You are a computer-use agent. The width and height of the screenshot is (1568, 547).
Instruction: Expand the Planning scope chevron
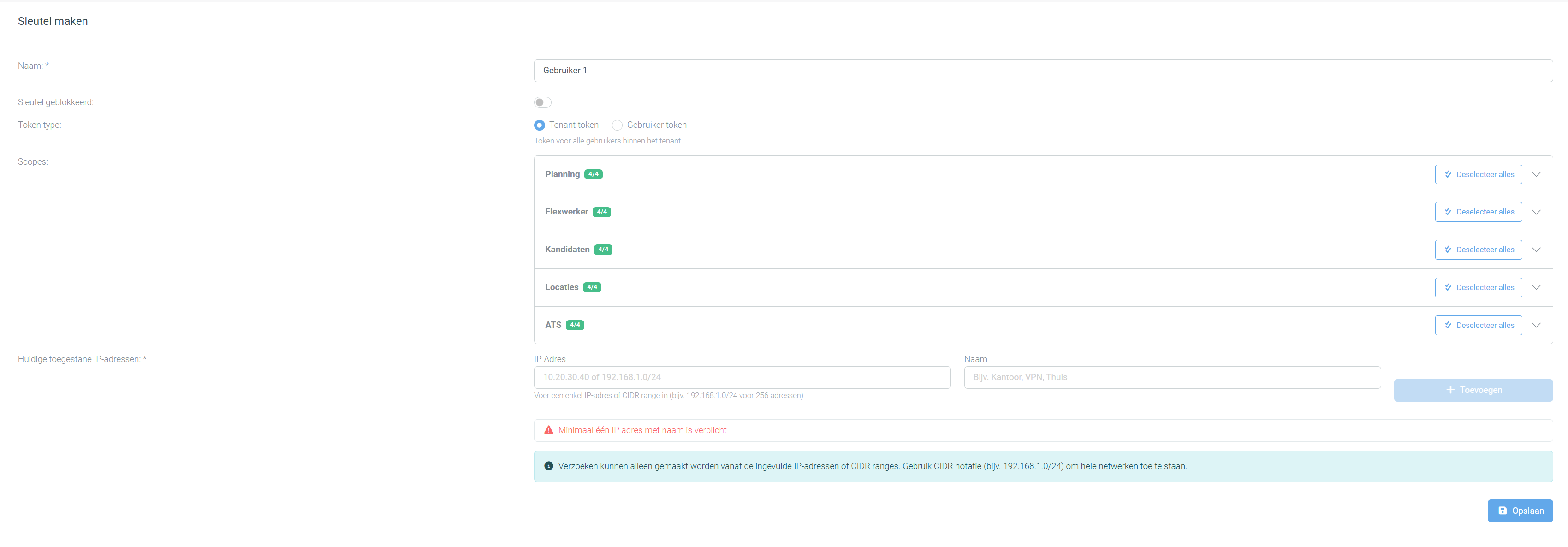pos(1536,175)
